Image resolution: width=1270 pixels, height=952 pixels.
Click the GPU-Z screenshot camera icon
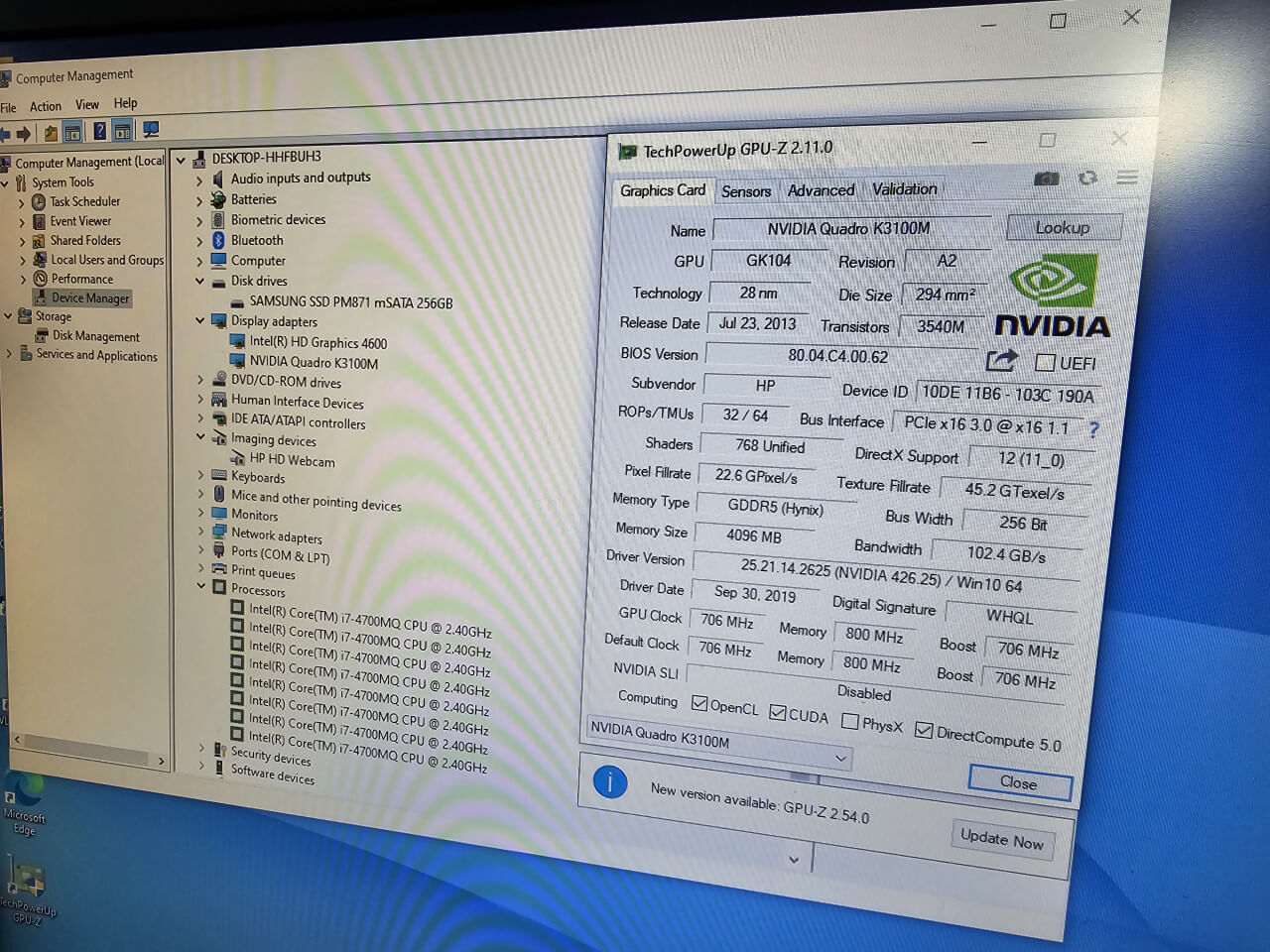point(1046,178)
